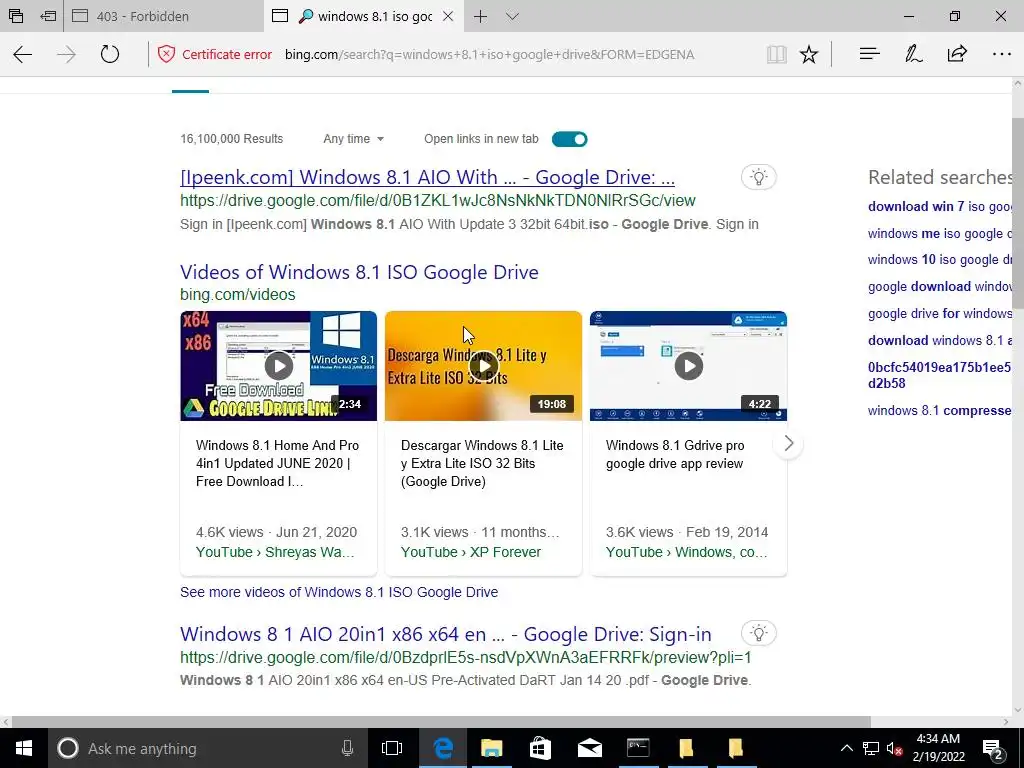This screenshot has height=768, width=1024.
Task: Open the Windows Store taskbar icon
Action: pos(540,748)
